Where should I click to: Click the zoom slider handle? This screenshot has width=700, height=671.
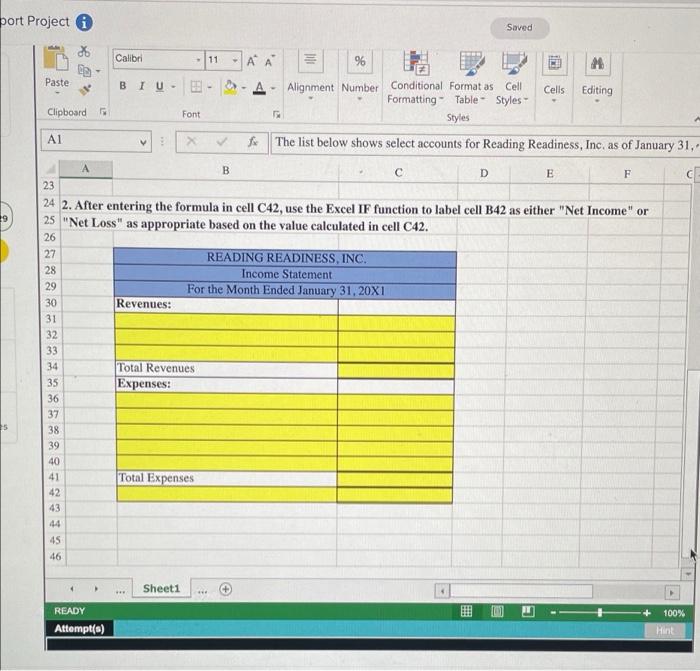(600, 613)
